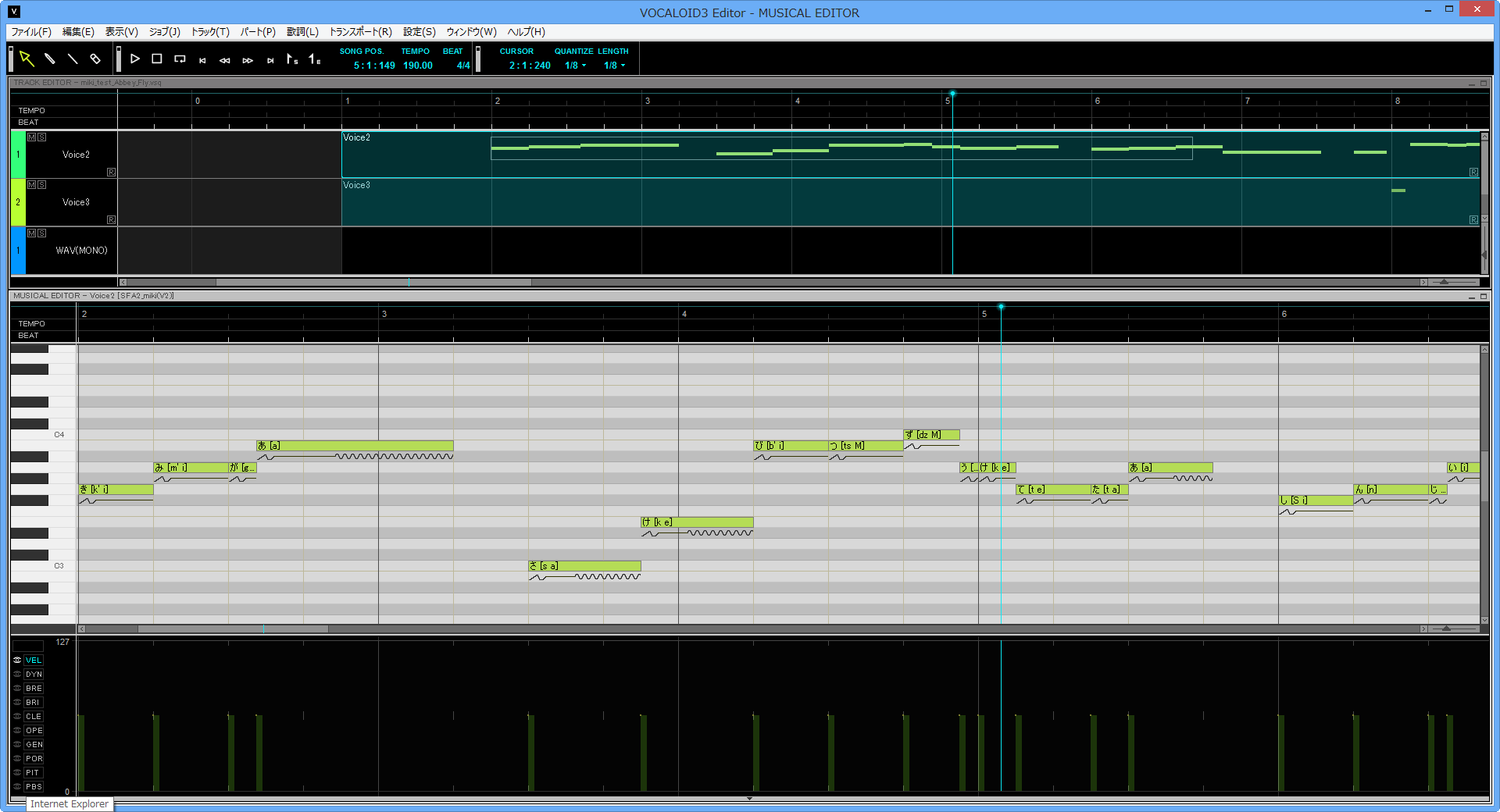The height and width of the screenshot is (812, 1500).
Task: Select the Voice3 part in track editor
Action: (910, 203)
